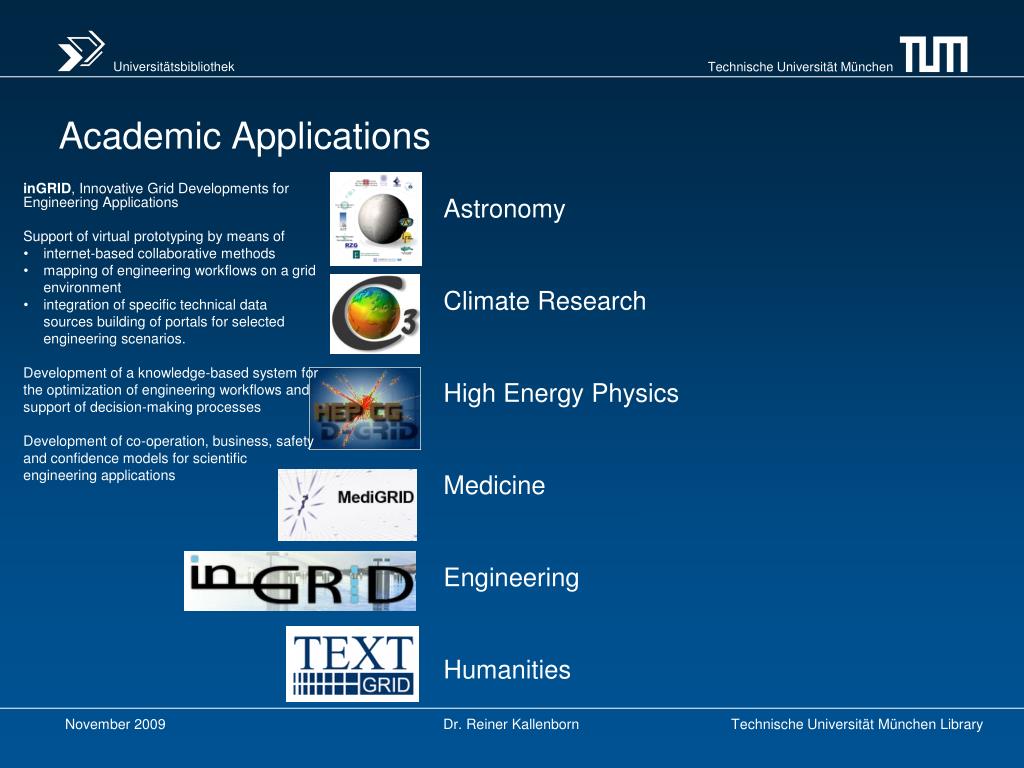Click the 'Climate Research' label

[545, 301]
